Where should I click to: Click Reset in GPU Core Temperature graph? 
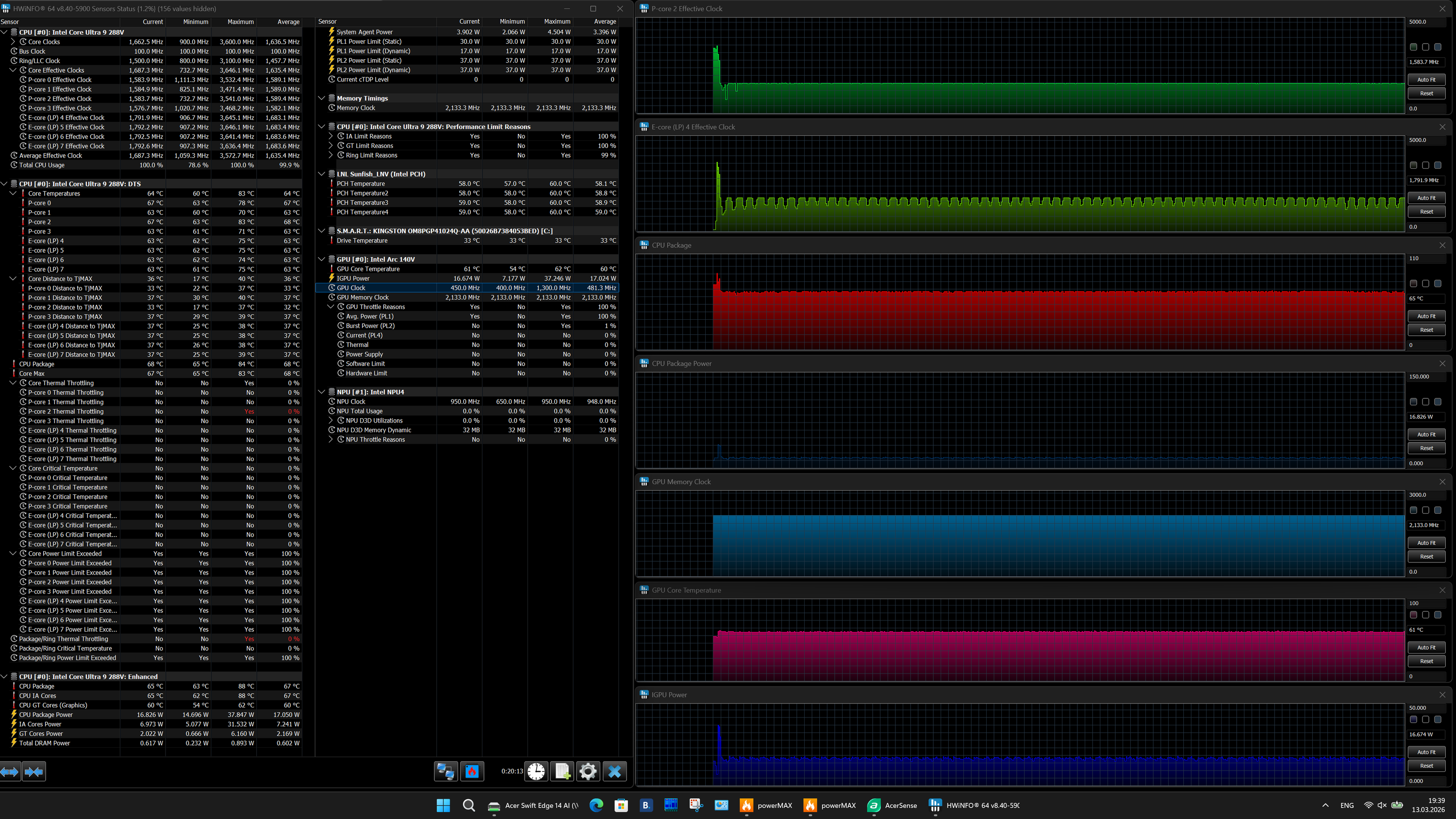pyautogui.click(x=1426, y=661)
